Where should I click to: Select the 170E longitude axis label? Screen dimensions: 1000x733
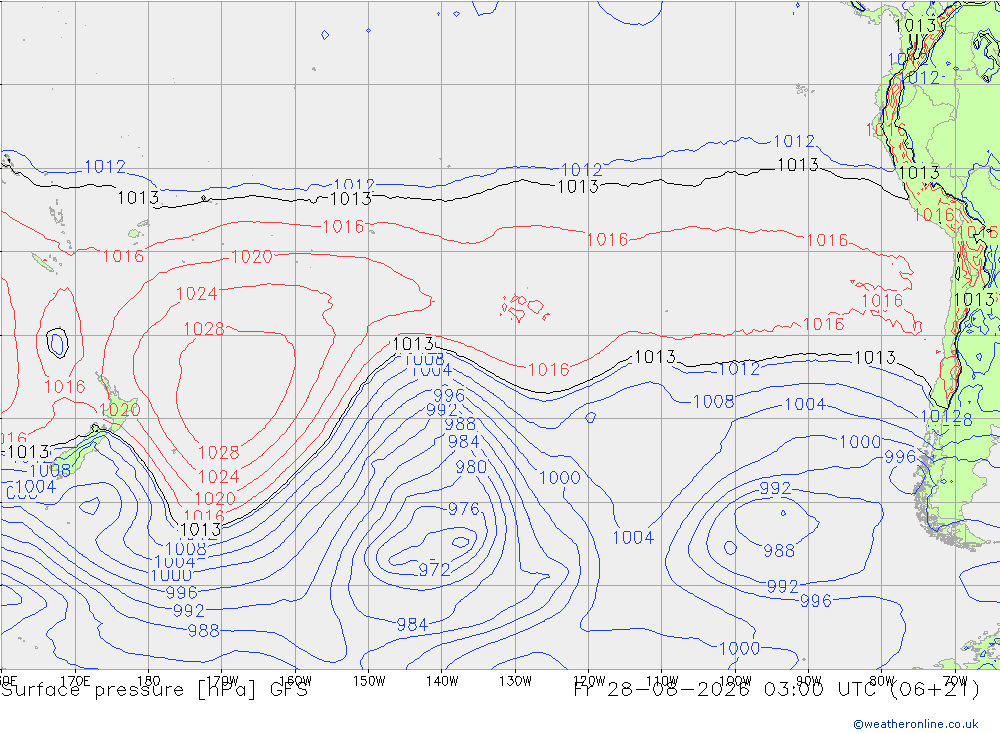click(x=75, y=681)
